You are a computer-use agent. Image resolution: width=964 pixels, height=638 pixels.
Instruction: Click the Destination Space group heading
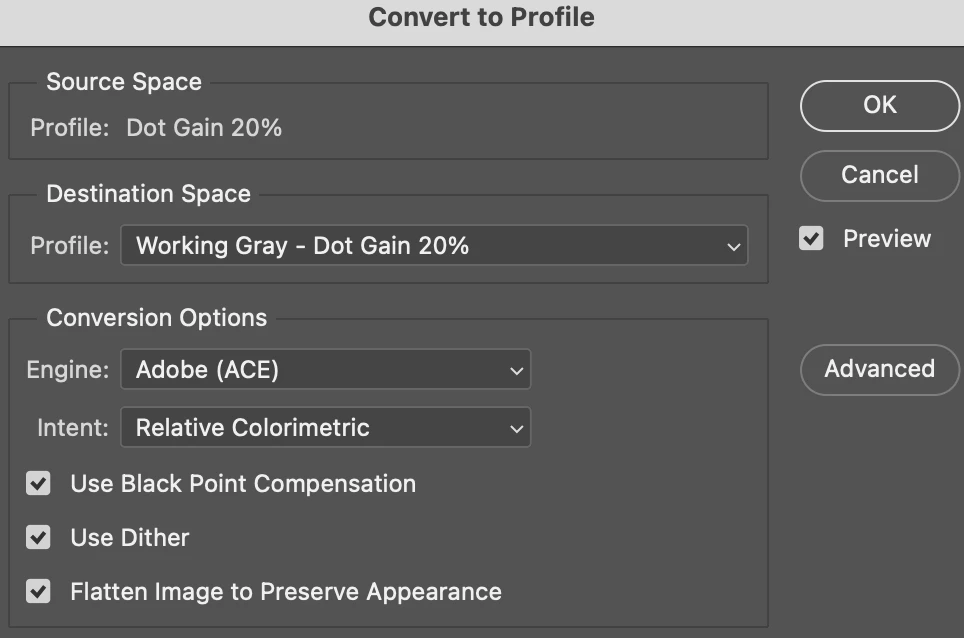[148, 194]
